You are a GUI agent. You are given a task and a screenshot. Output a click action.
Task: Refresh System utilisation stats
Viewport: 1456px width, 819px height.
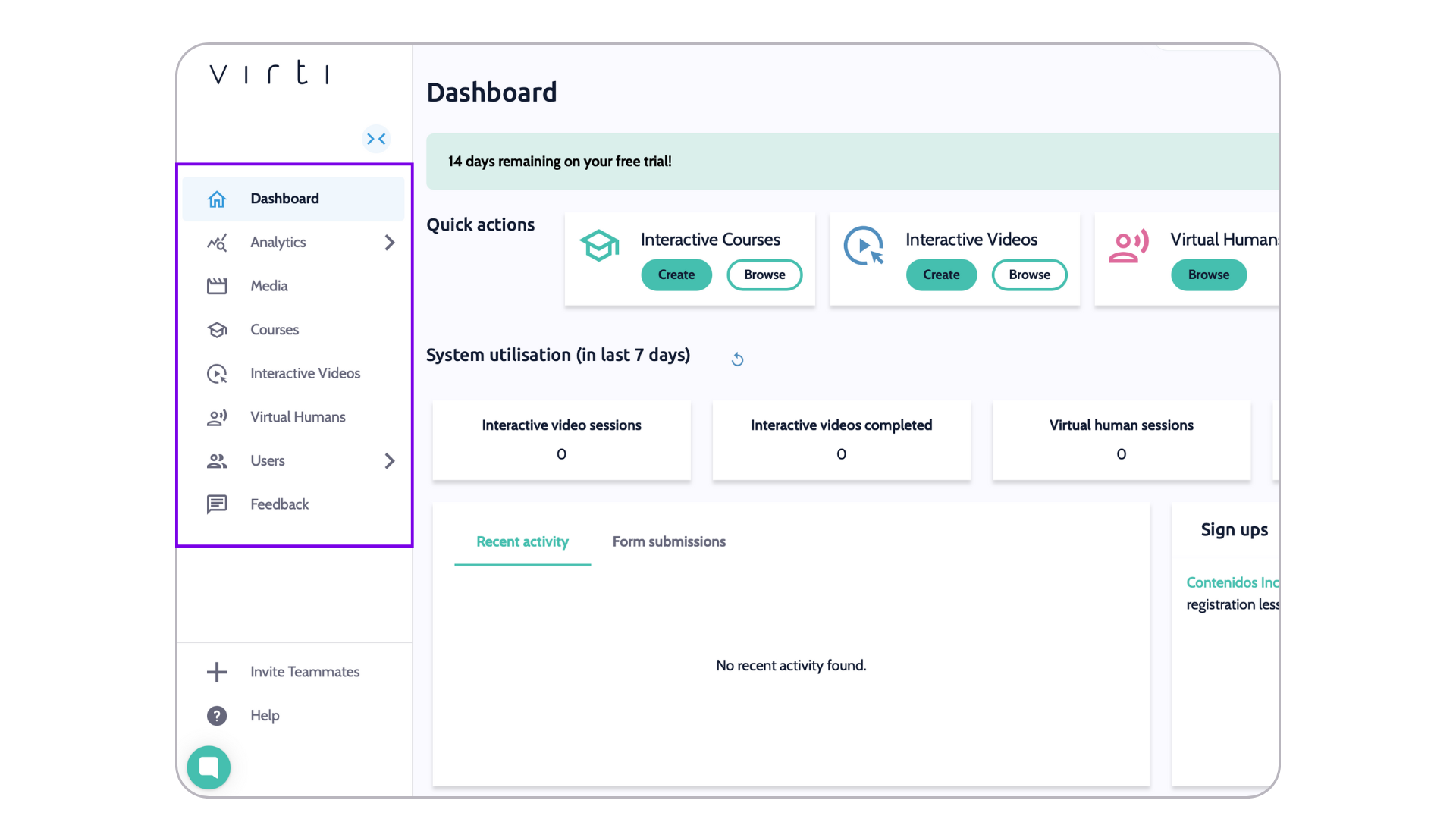click(x=737, y=359)
